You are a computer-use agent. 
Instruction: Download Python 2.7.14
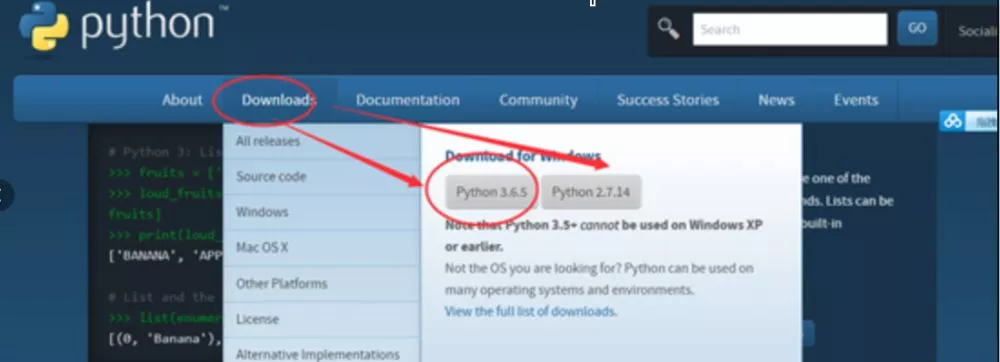tap(591, 192)
